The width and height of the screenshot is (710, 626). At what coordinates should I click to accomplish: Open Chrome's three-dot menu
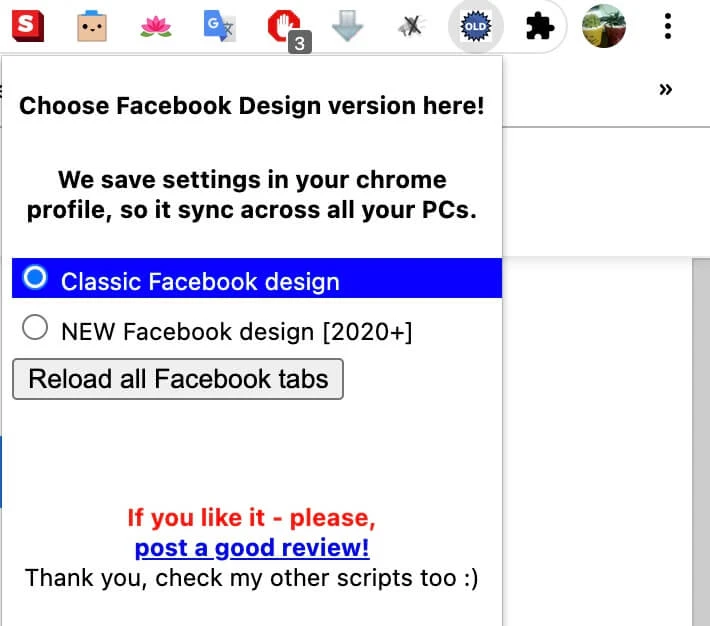tap(668, 27)
